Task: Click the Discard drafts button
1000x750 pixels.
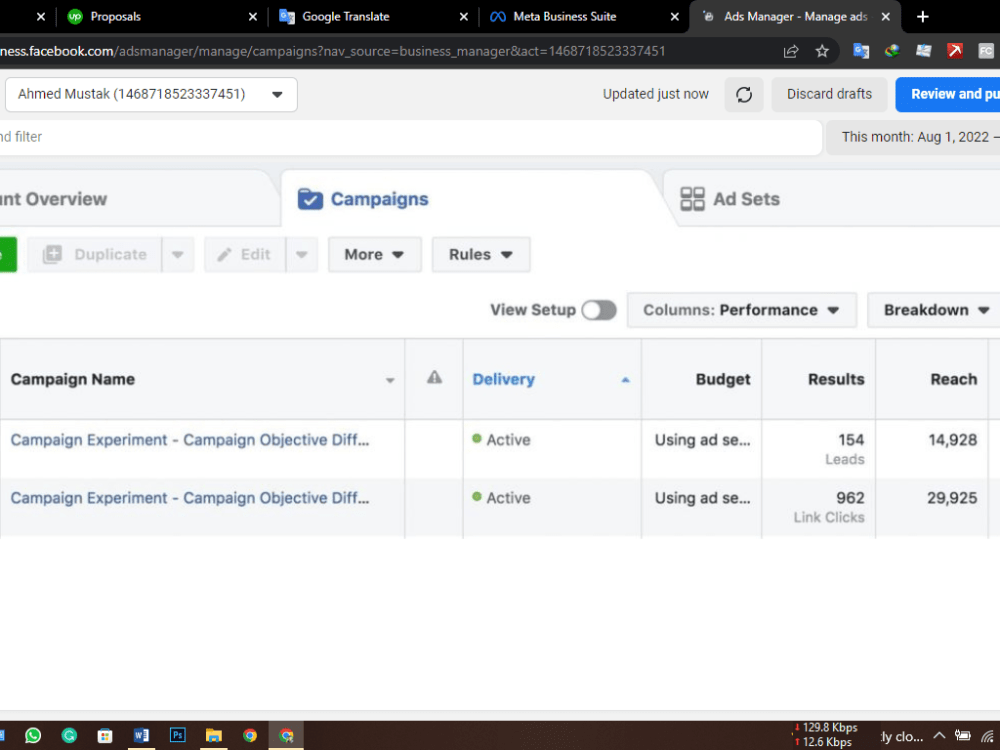Action: 829,94
